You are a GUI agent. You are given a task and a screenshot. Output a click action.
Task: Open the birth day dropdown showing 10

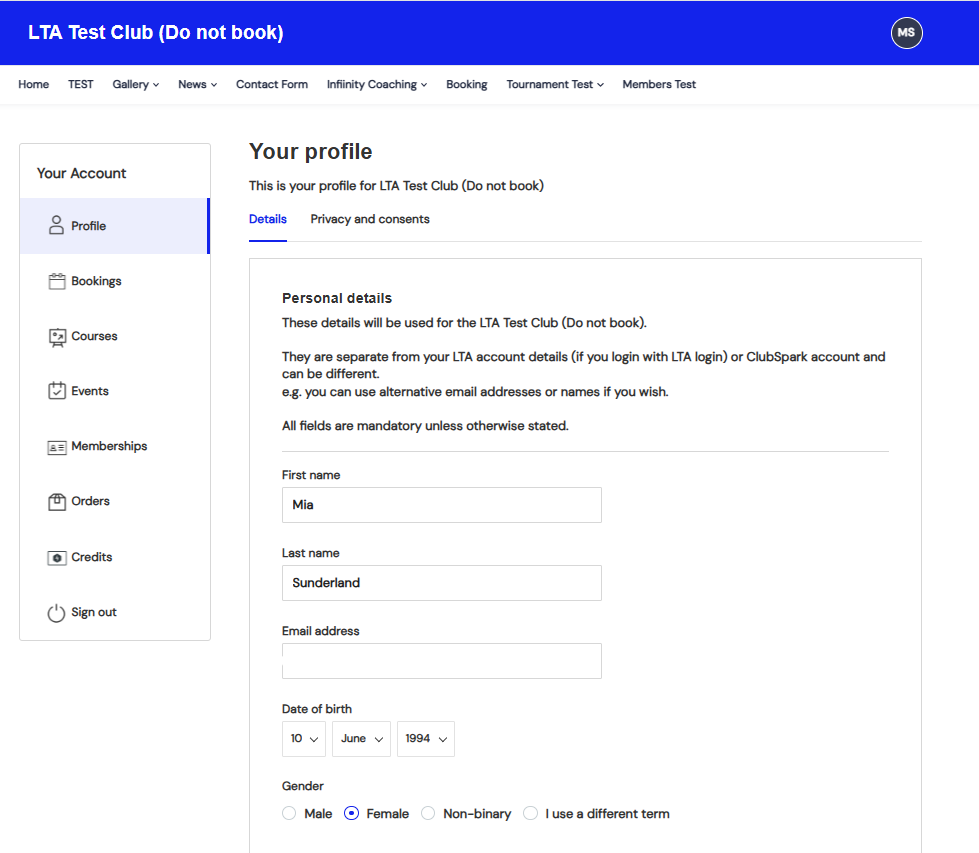(304, 739)
